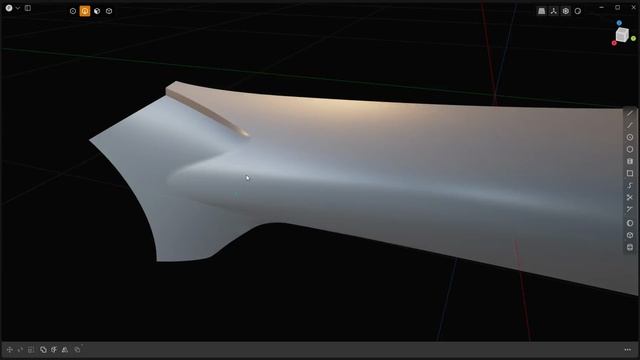Select the center-point circle tool
This screenshot has height=360, width=640.
[x=630, y=137]
